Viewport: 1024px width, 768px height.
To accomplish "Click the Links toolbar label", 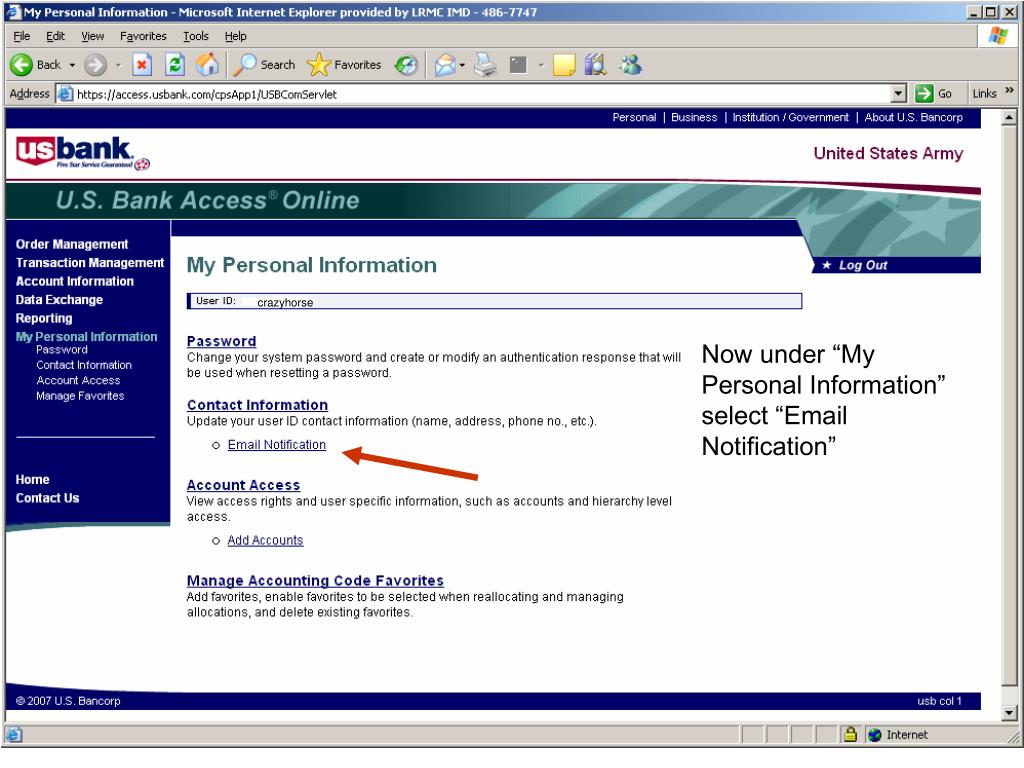I will pyautogui.click(x=984, y=93).
